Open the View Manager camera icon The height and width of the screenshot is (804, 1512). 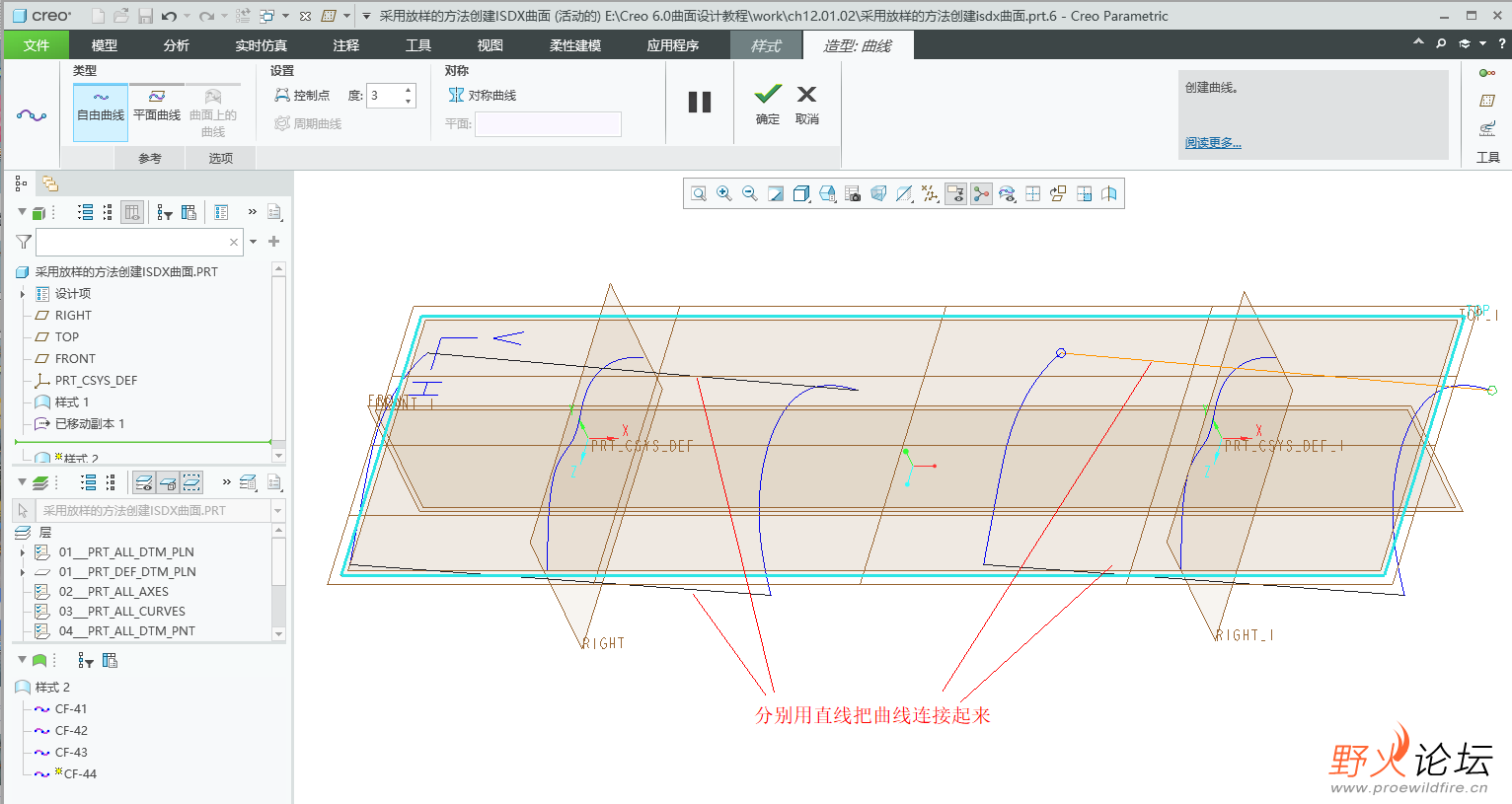(x=853, y=194)
